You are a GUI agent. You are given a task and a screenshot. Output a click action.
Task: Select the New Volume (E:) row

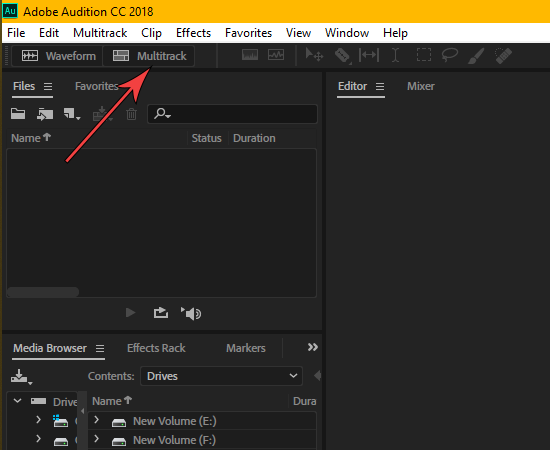[202, 421]
